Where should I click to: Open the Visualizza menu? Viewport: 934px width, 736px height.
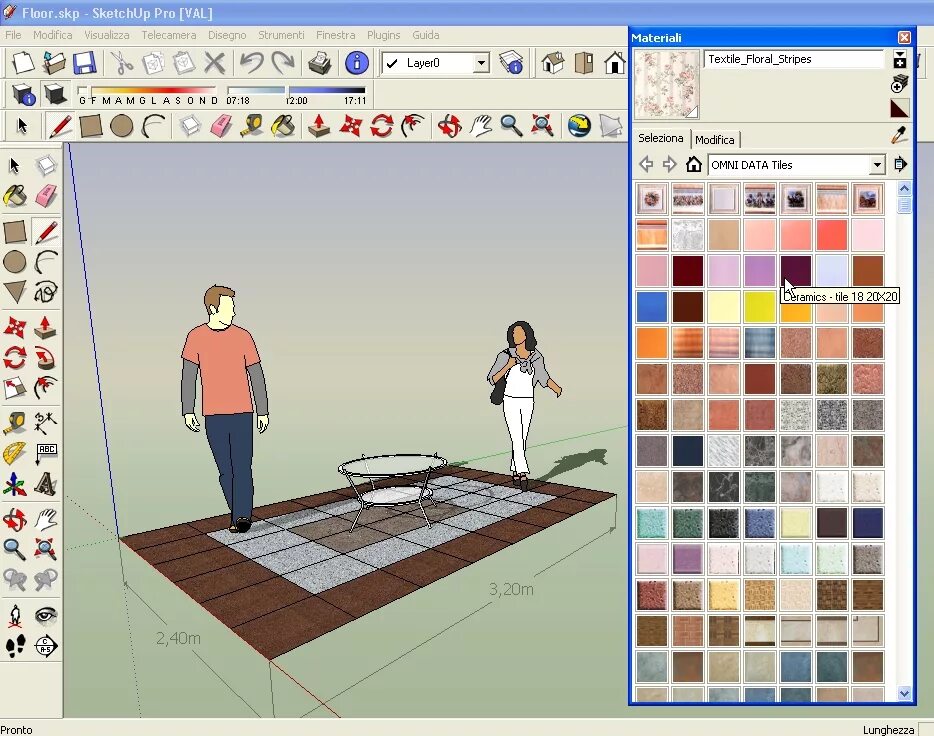(x=107, y=35)
